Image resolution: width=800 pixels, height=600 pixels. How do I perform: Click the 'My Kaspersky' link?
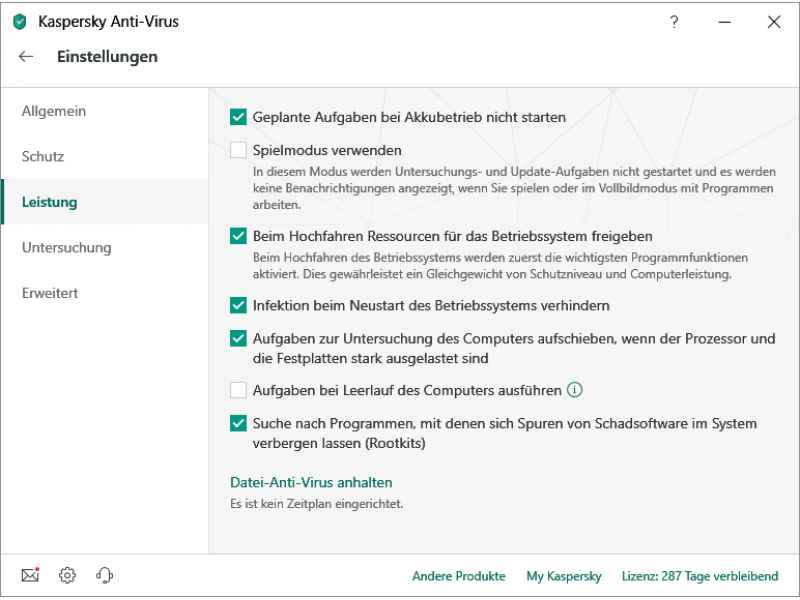tap(563, 576)
